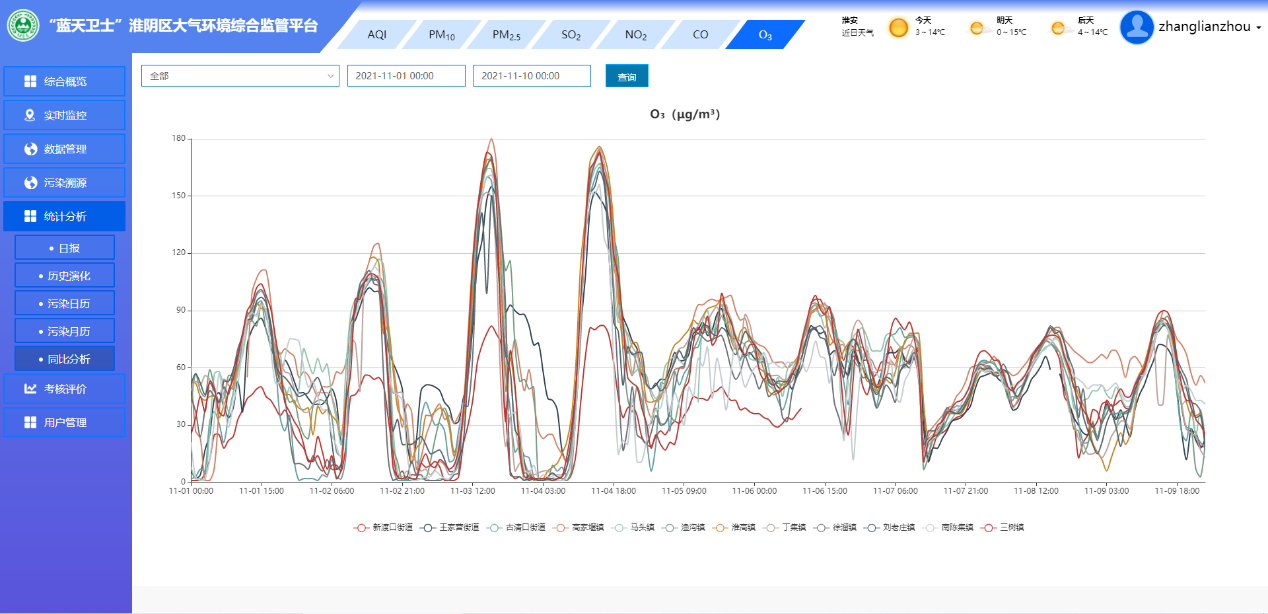Open the 全部 station dropdown
The height and width of the screenshot is (614, 1268).
pos(240,76)
